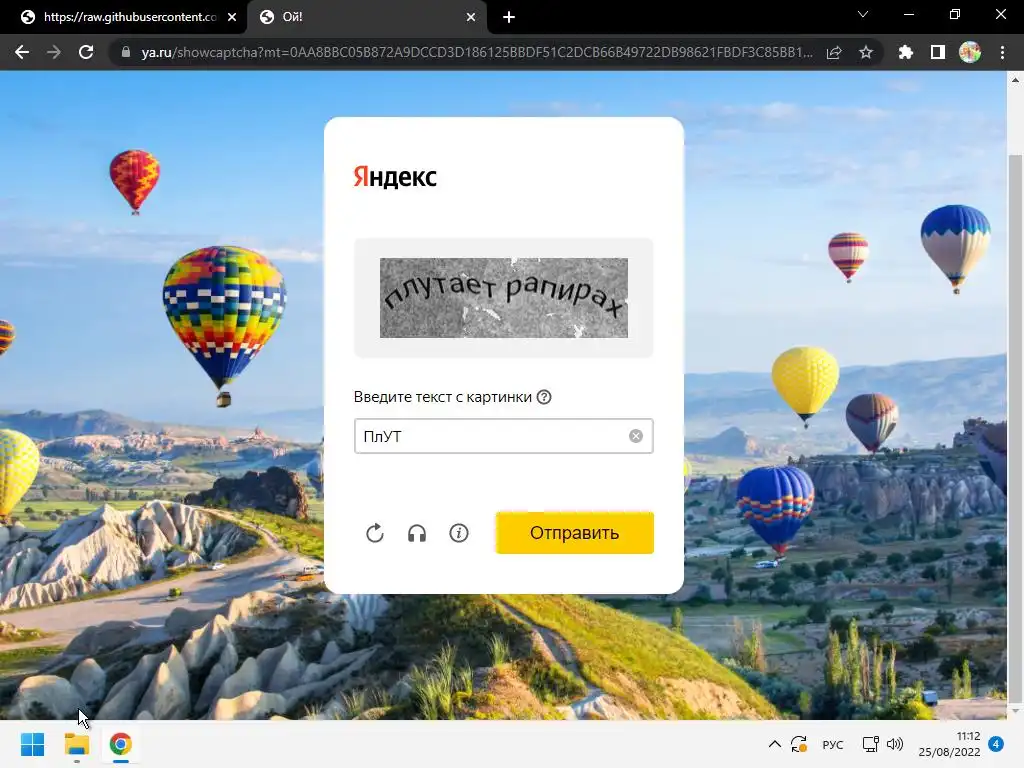Switch to audio captcha with headphones icon
Image resolution: width=1024 pixels, height=768 pixels.
[x=417, y=534]
